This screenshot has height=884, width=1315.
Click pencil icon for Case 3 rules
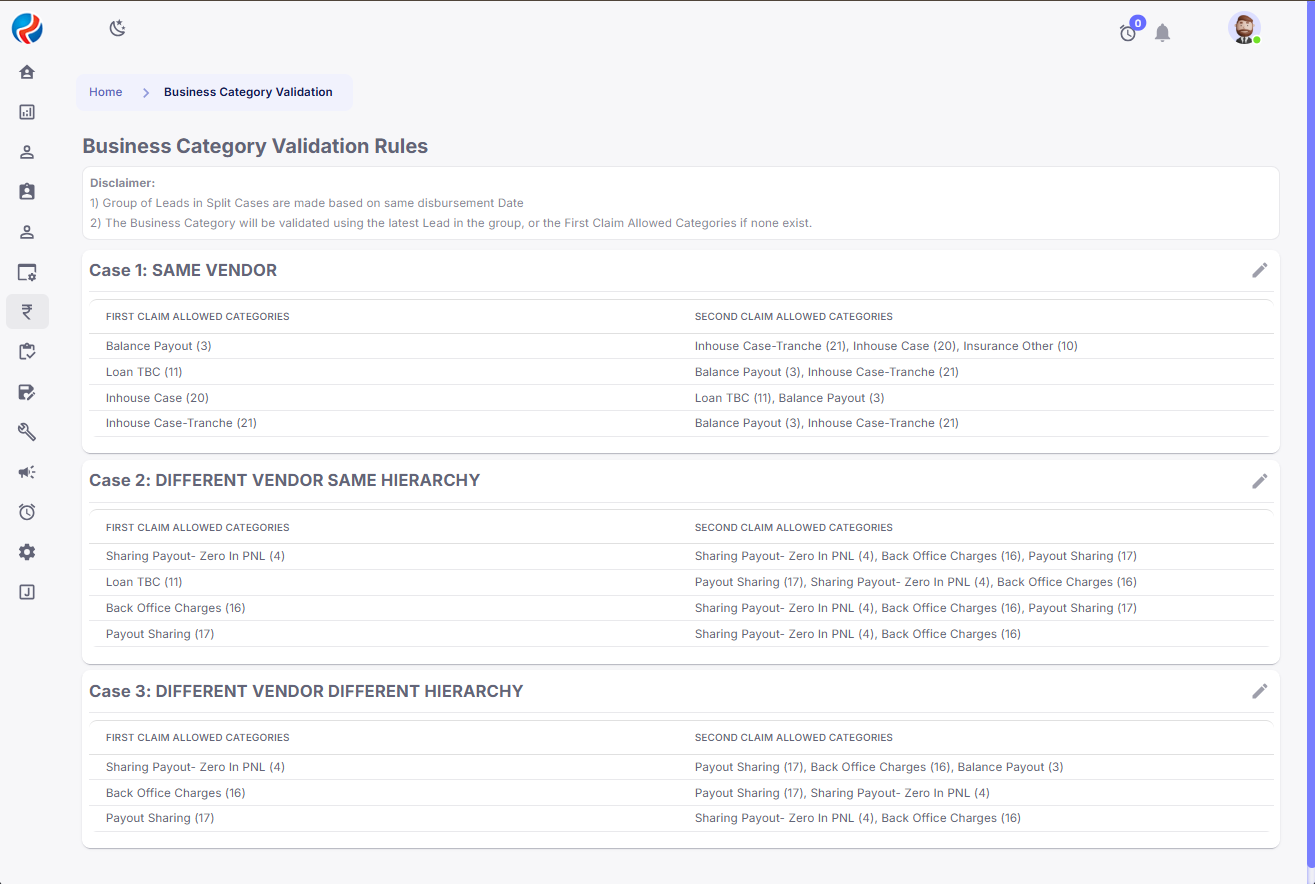pos(1259,691)
